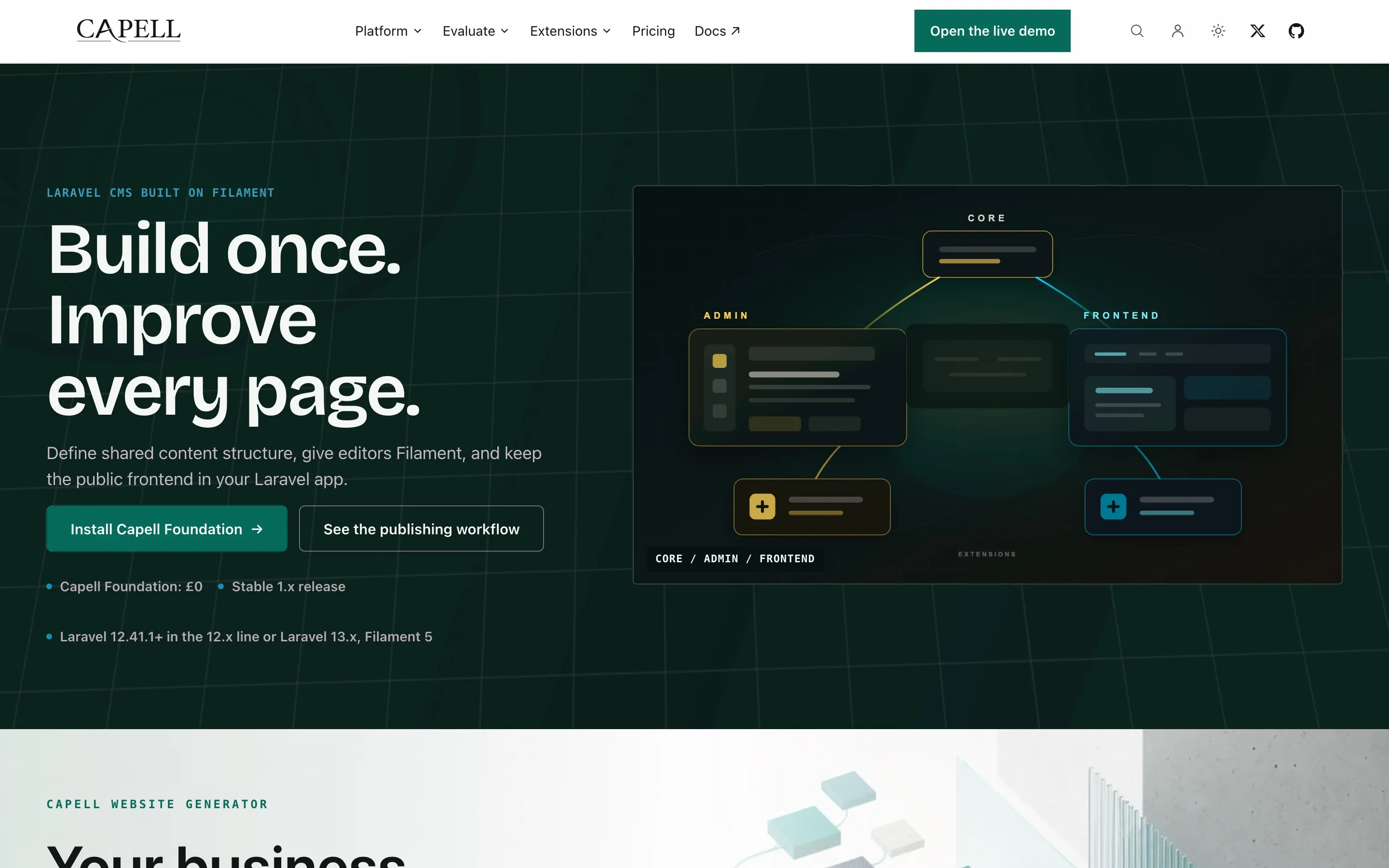Viewport: 1389px width, 868px height.
Task: Open the Docs external link
Action: tap(718, 31)
